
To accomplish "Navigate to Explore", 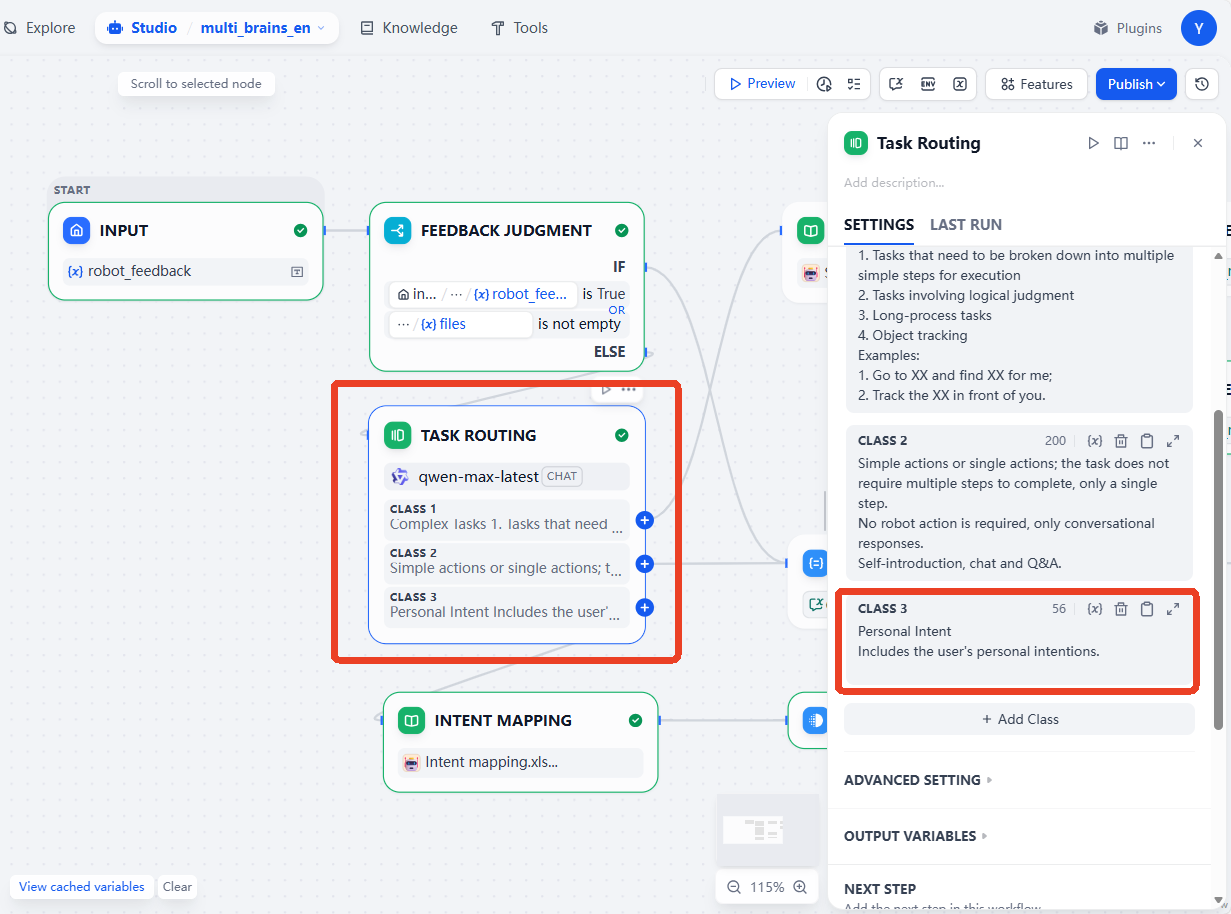I will 40,28.
